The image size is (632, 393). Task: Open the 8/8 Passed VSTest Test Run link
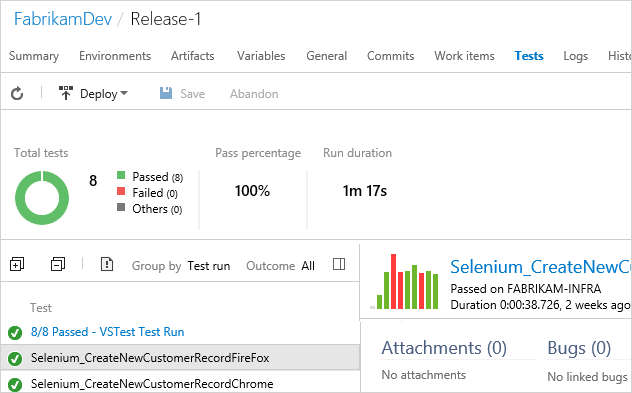point(108,332)
